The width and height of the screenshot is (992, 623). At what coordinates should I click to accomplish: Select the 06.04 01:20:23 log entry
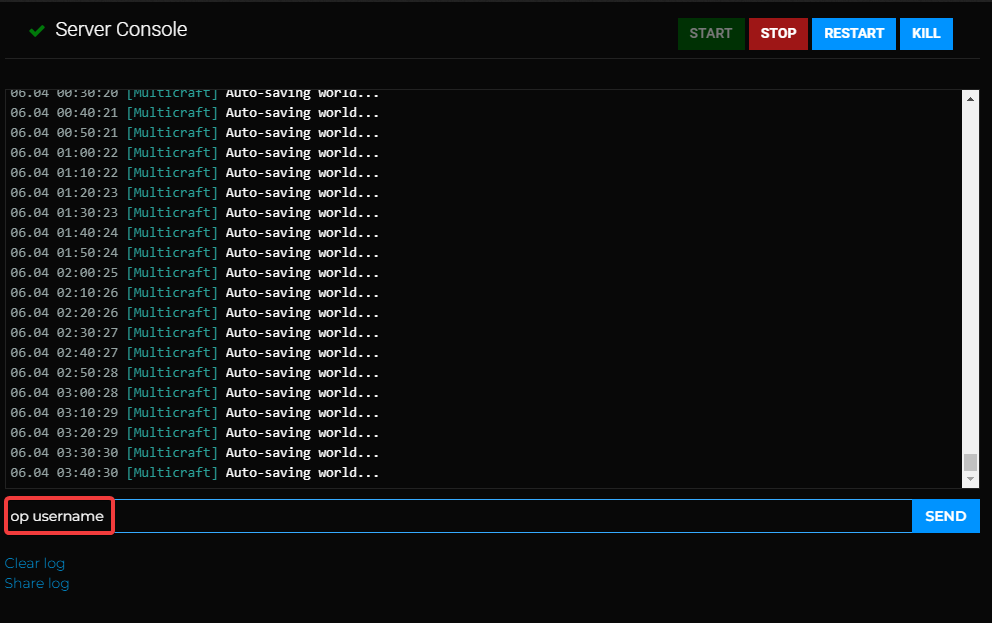coord(195,193)
